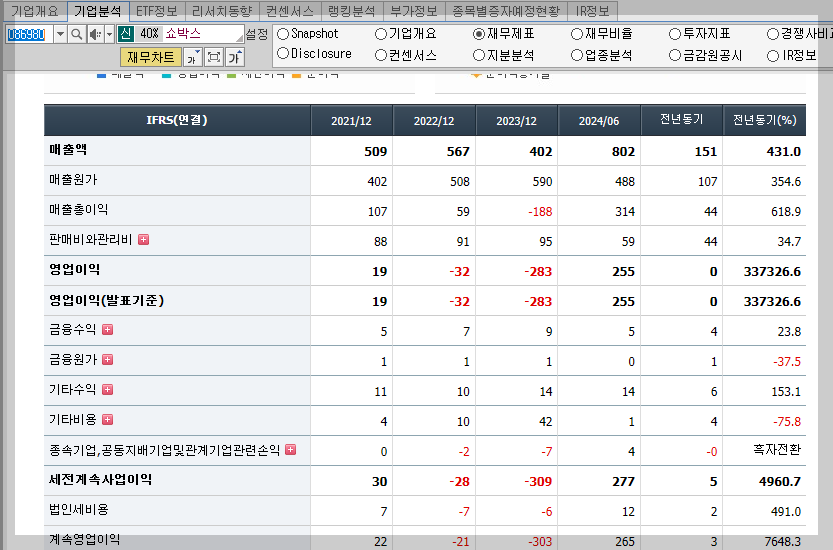Decrease font size with small 가 button

coord(193,57)
